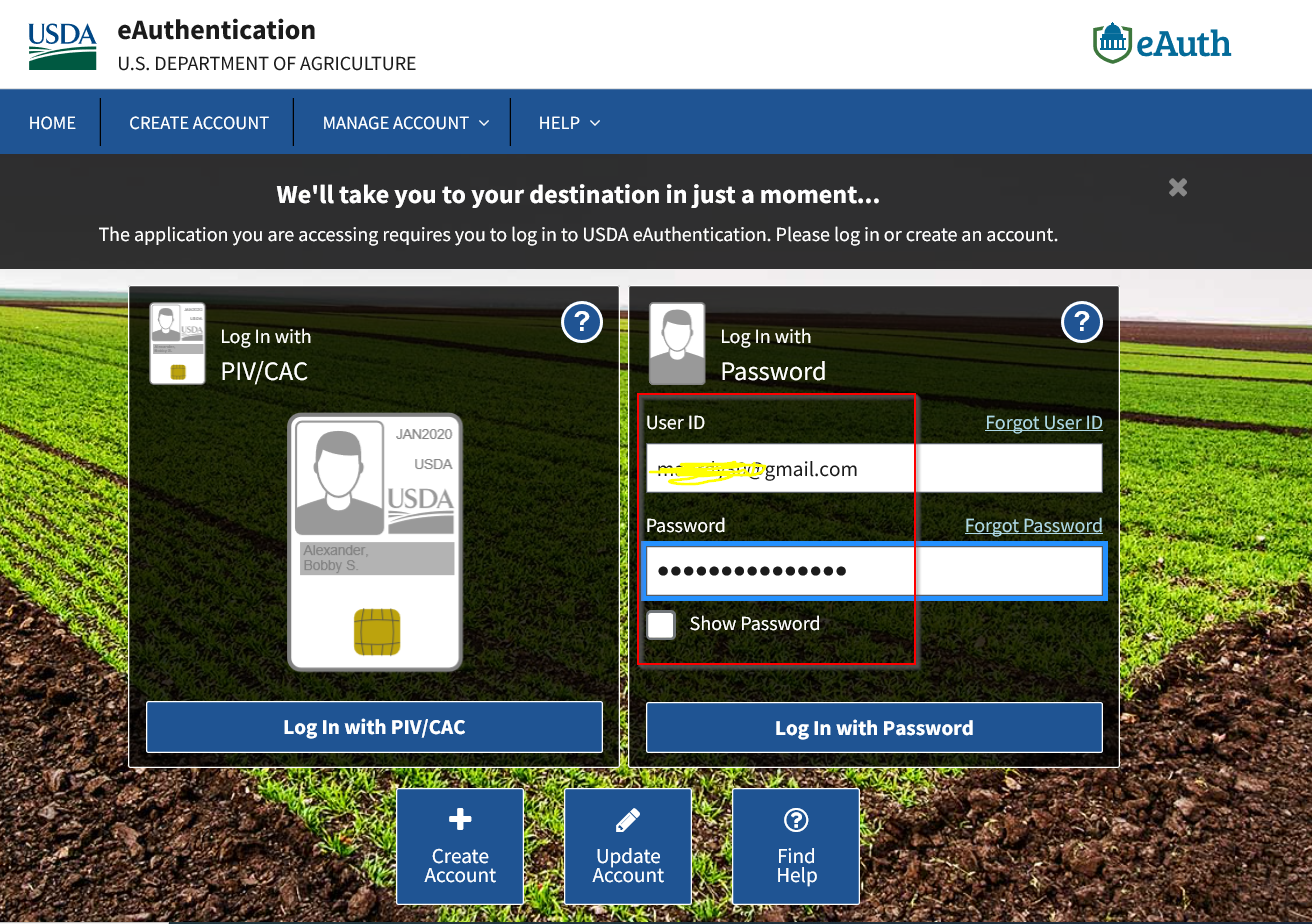
Task: Expand the Manage Account menu
Action: click(406, 123)
